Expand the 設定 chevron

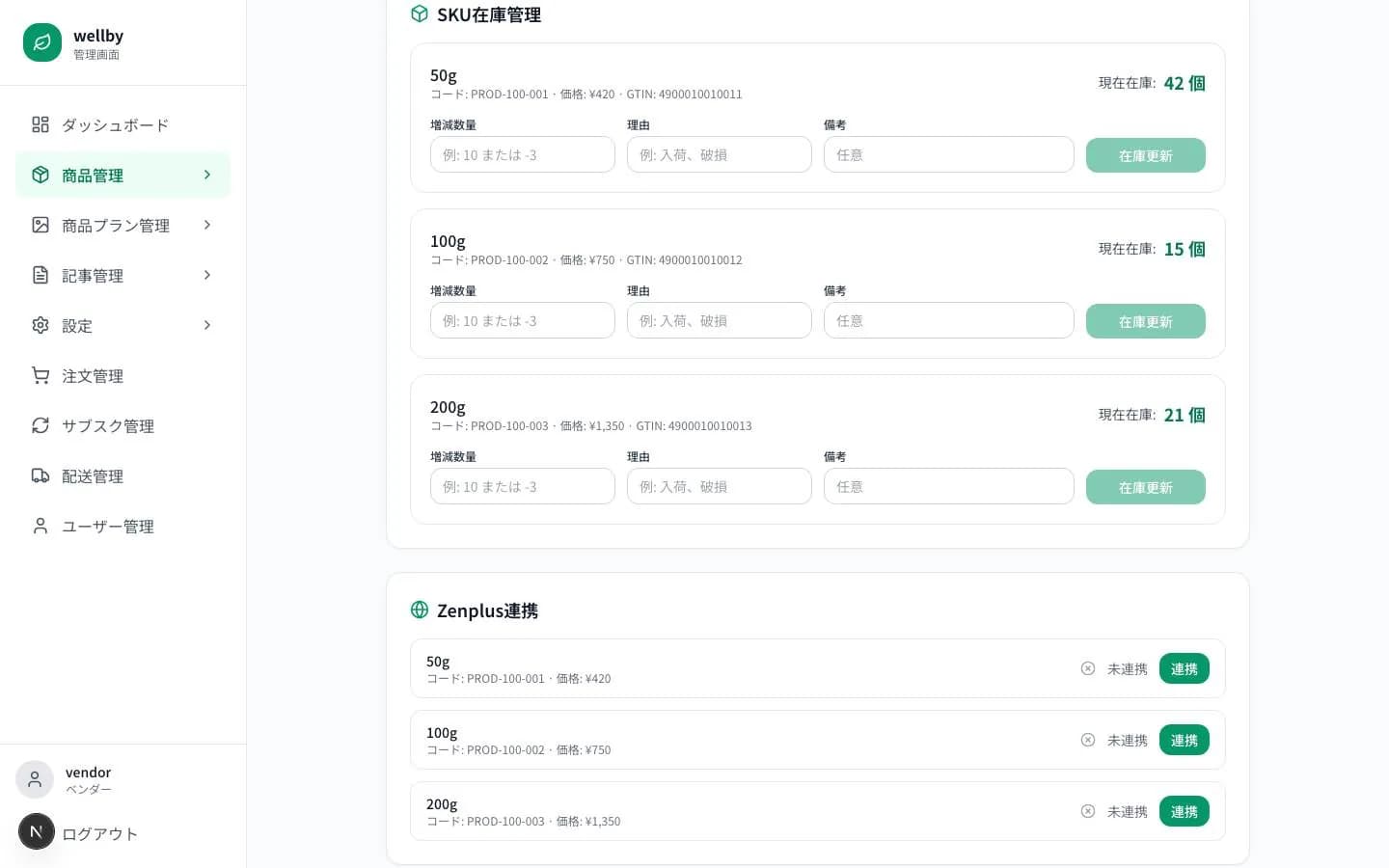(207, 325)
